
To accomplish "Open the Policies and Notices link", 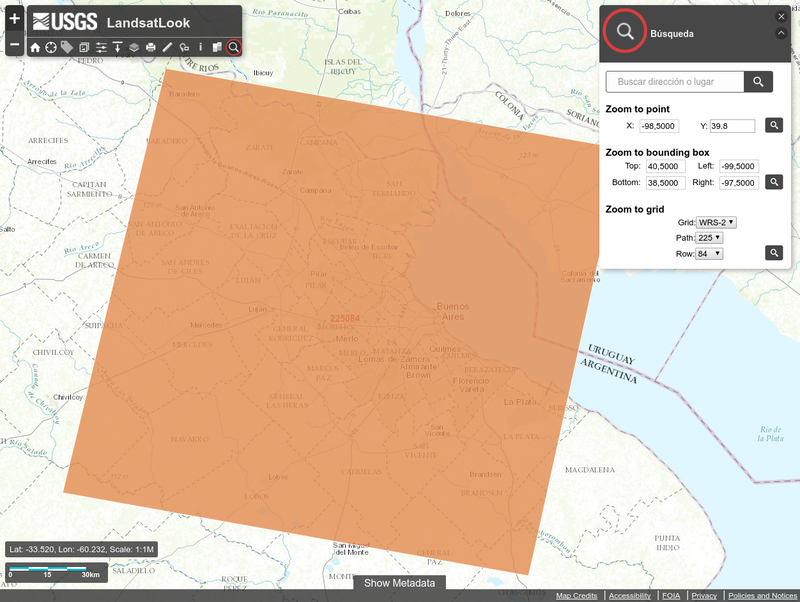I will point(762,596).
